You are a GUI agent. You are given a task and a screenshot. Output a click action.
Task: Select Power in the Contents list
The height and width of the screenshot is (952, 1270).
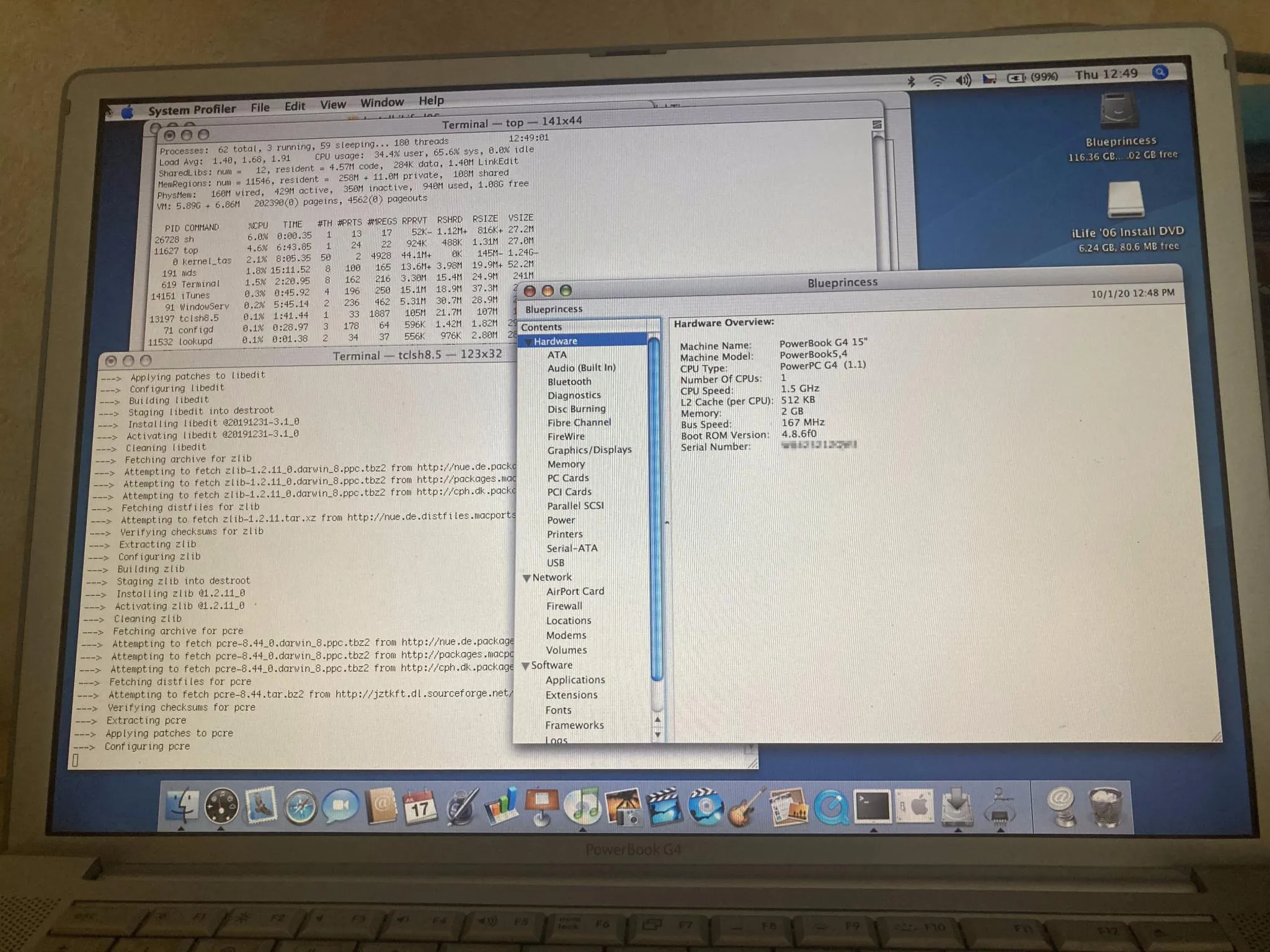coord(561,520)
